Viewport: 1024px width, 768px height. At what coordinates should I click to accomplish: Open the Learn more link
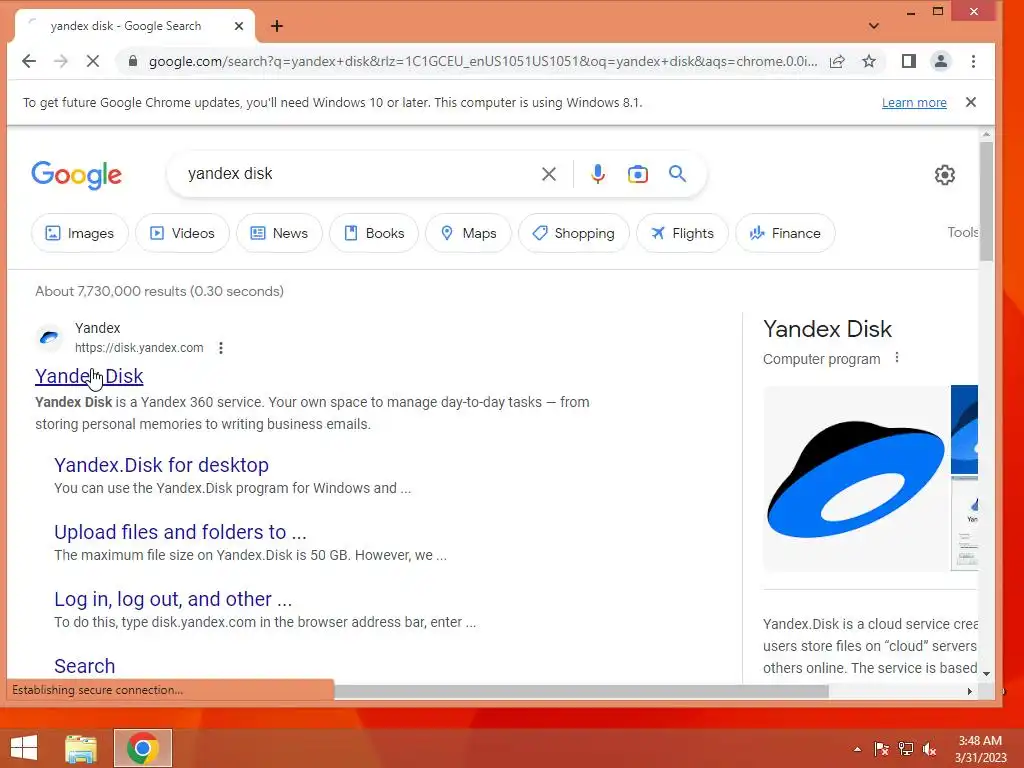914,103
